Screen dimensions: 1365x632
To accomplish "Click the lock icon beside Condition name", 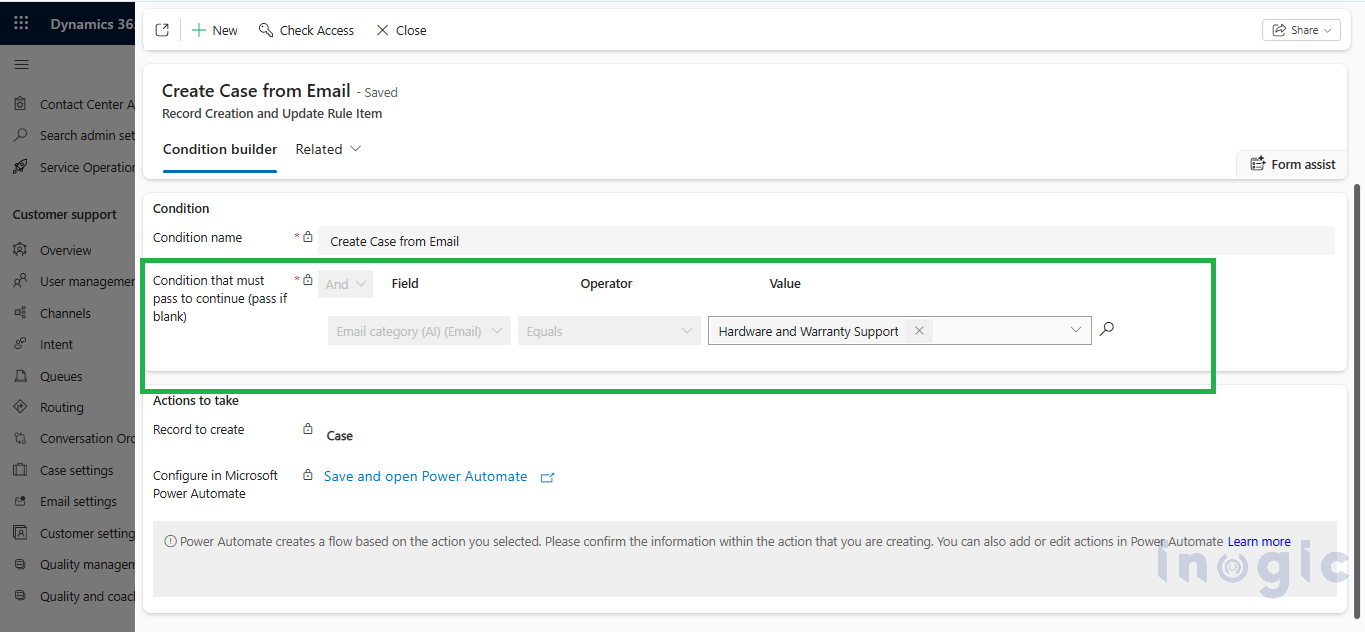I will coord(308,237).
